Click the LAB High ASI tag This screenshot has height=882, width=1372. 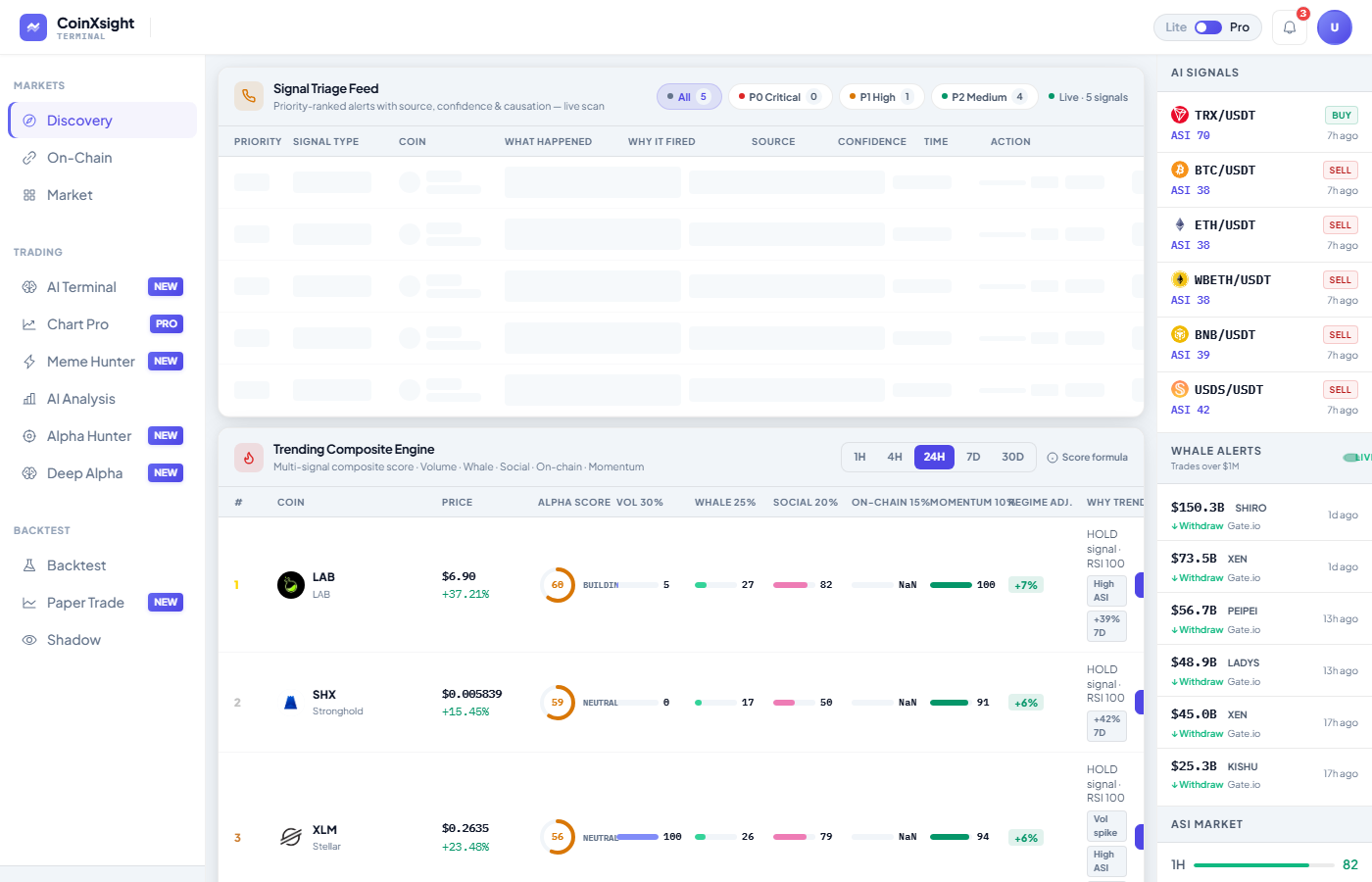(1104, 590)
